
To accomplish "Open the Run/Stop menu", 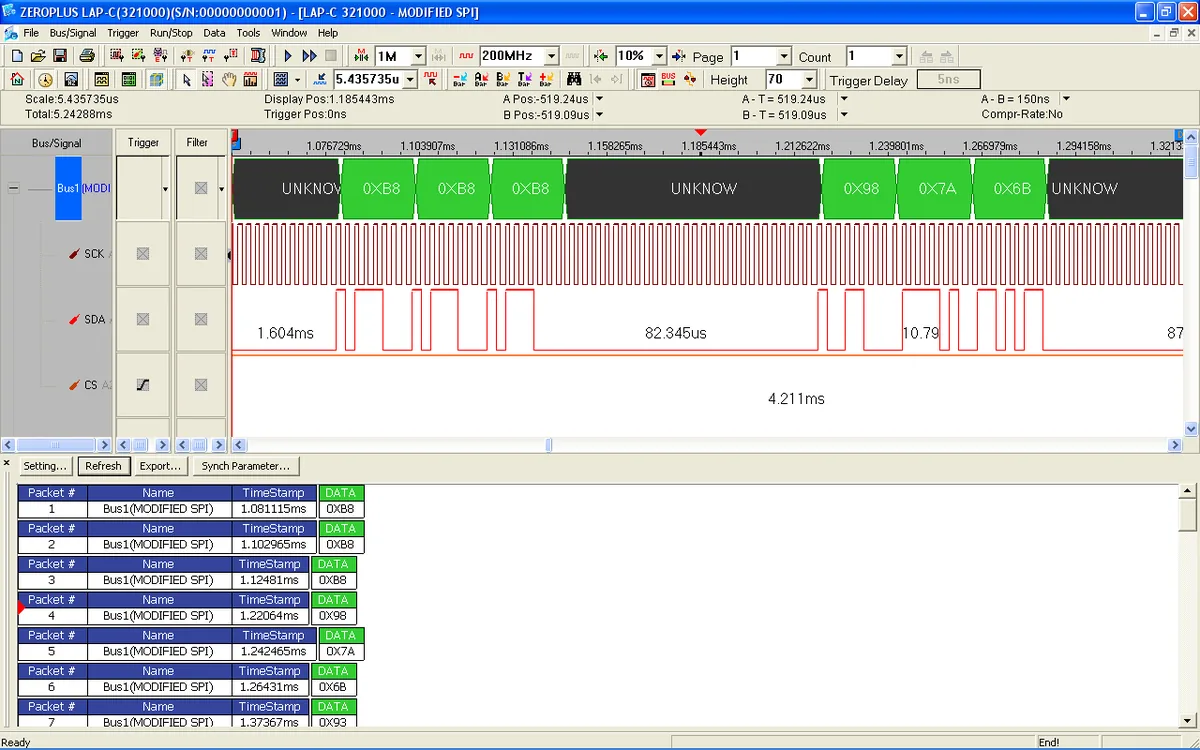I will pos(171,33).
